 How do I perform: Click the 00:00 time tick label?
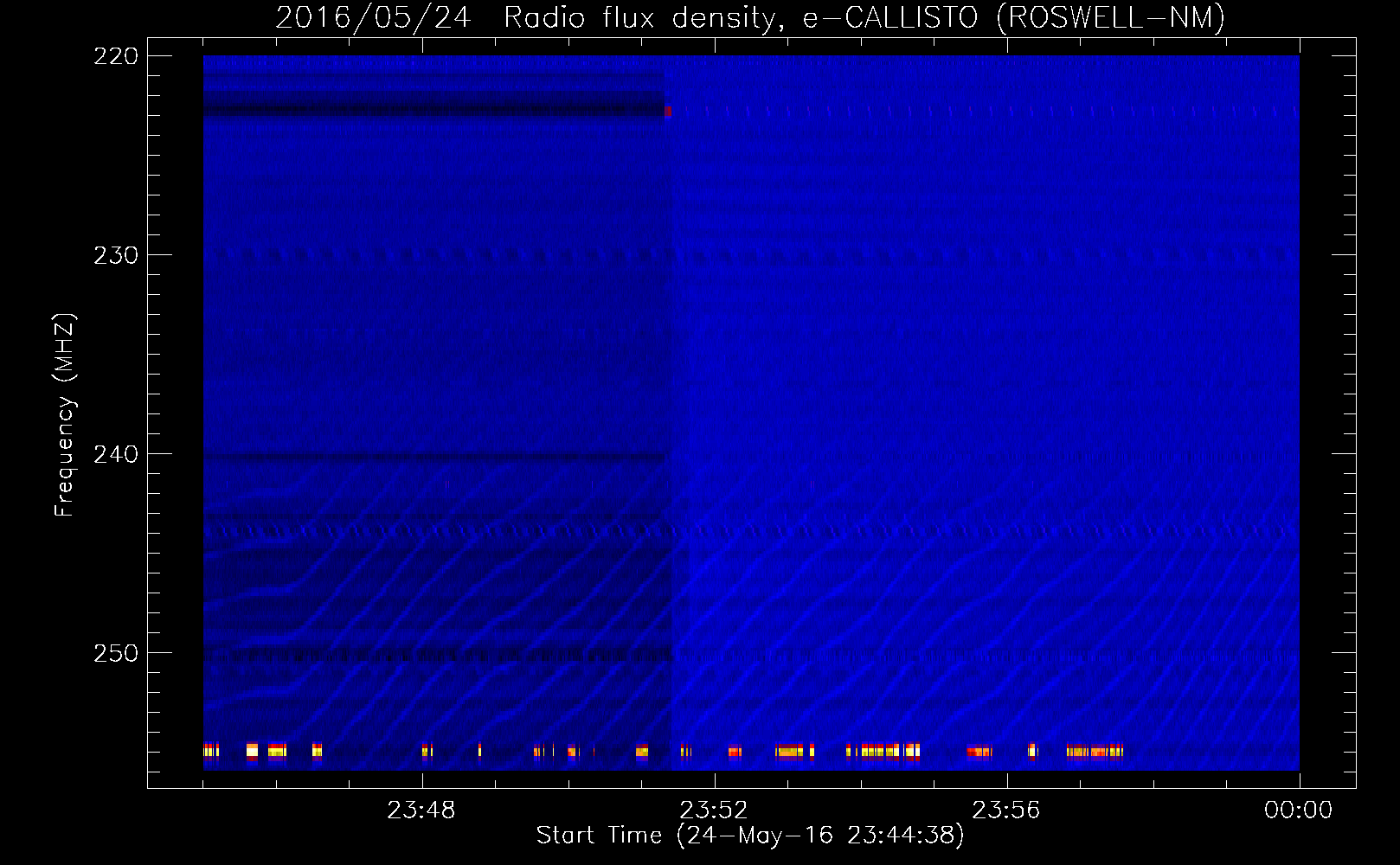pos(1299,811)
